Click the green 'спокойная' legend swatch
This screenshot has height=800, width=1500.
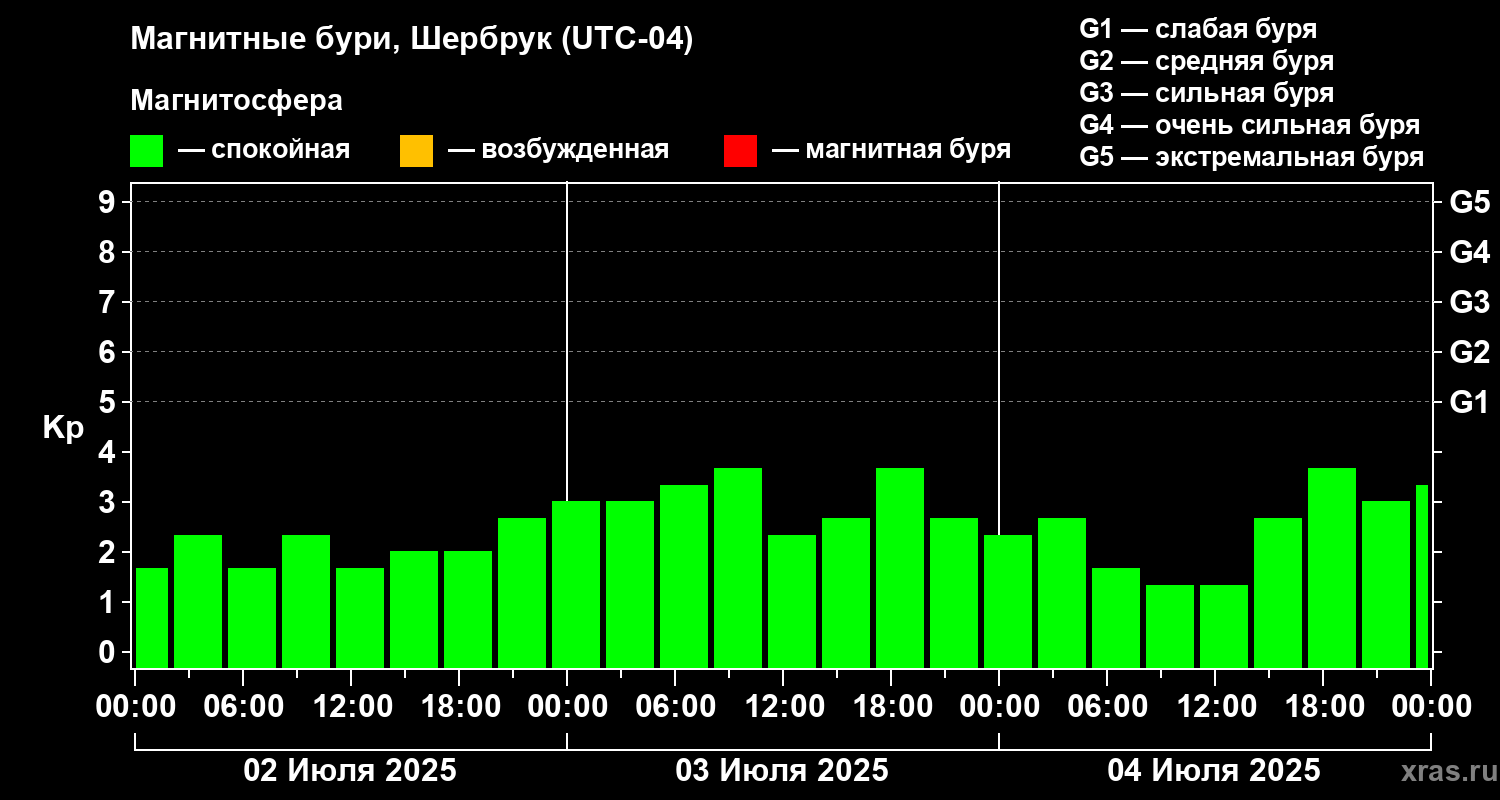point(147,151)
